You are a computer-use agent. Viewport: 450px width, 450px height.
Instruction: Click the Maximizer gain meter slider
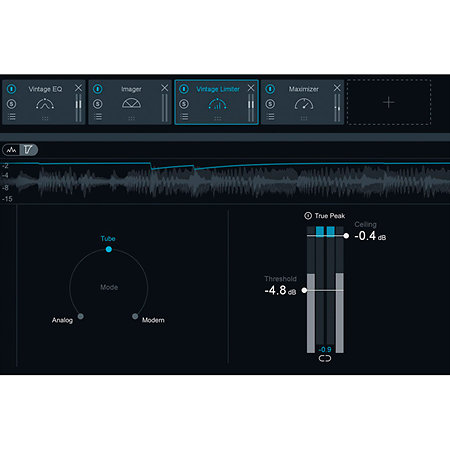click(x=337, y=108)
